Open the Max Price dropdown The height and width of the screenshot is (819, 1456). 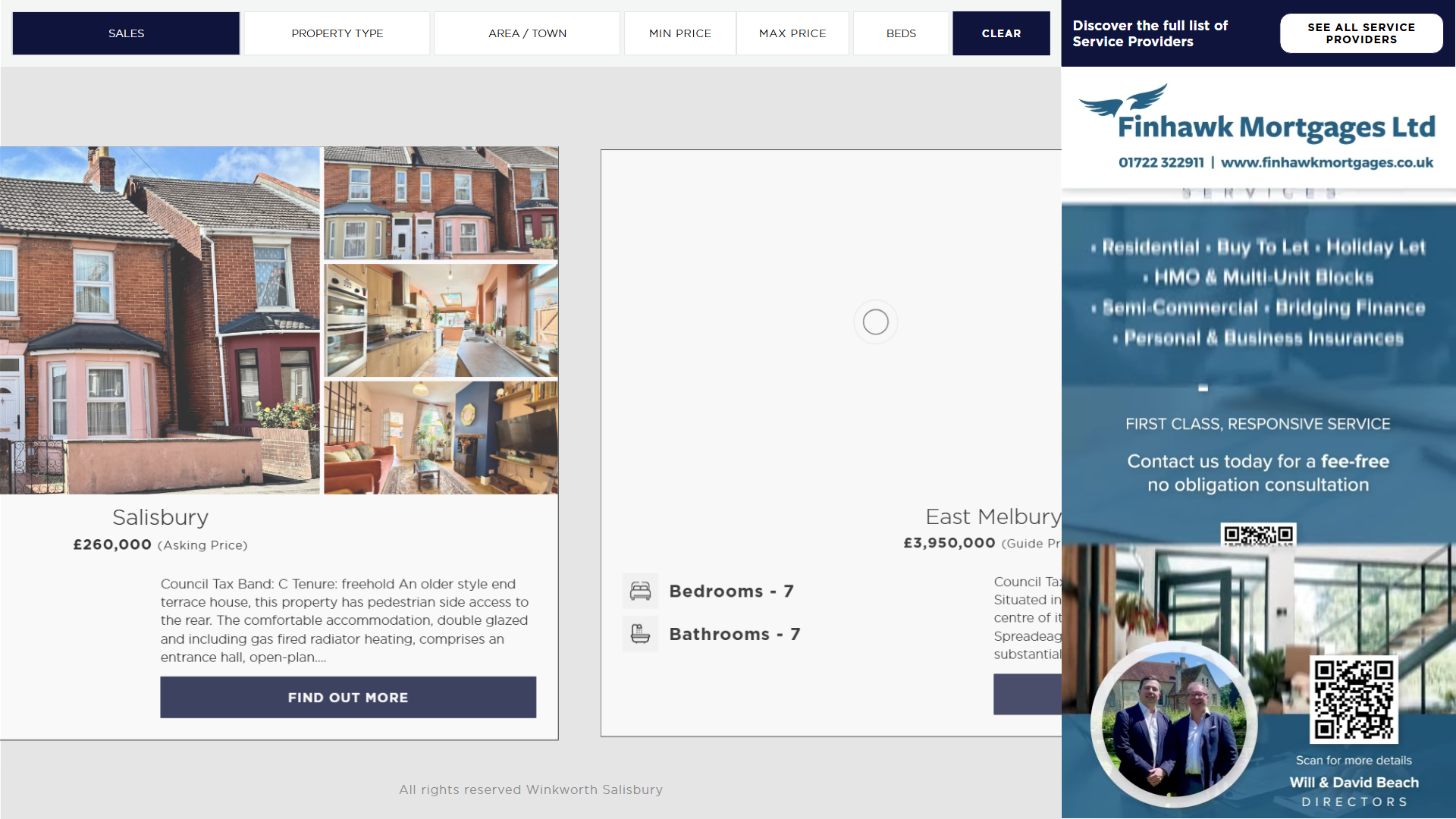(x=792, y=33)
